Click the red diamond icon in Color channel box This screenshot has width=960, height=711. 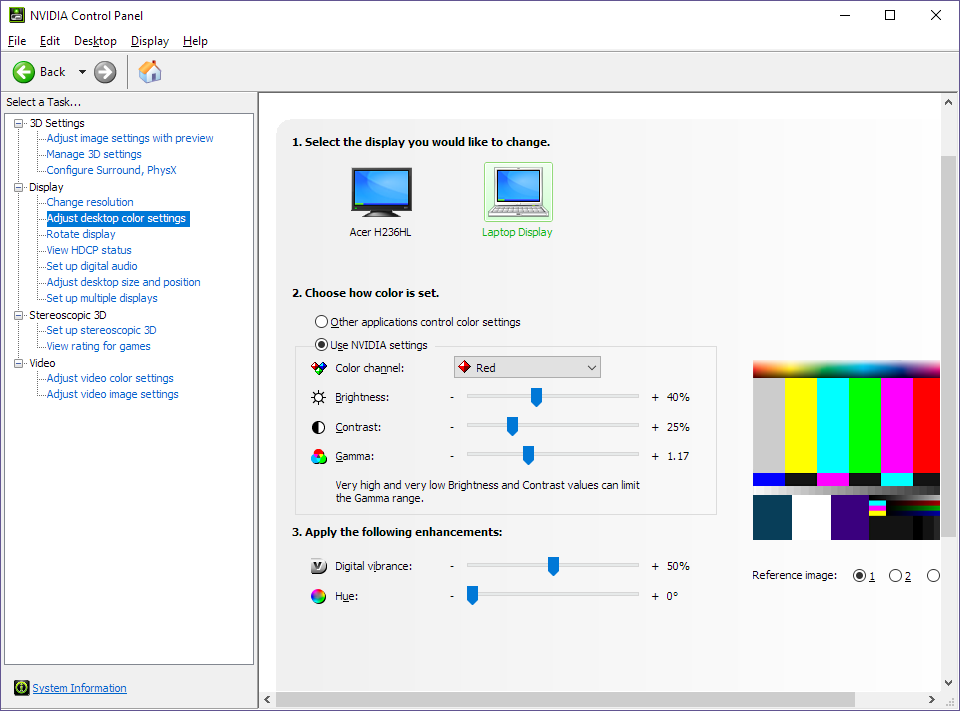click(x=465, y=367)
